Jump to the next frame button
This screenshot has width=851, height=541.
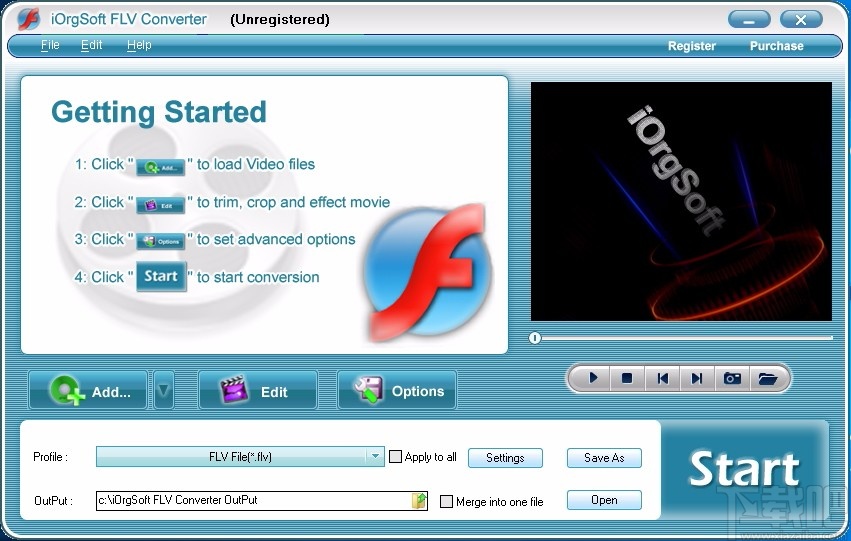click(x=697, y=378)
